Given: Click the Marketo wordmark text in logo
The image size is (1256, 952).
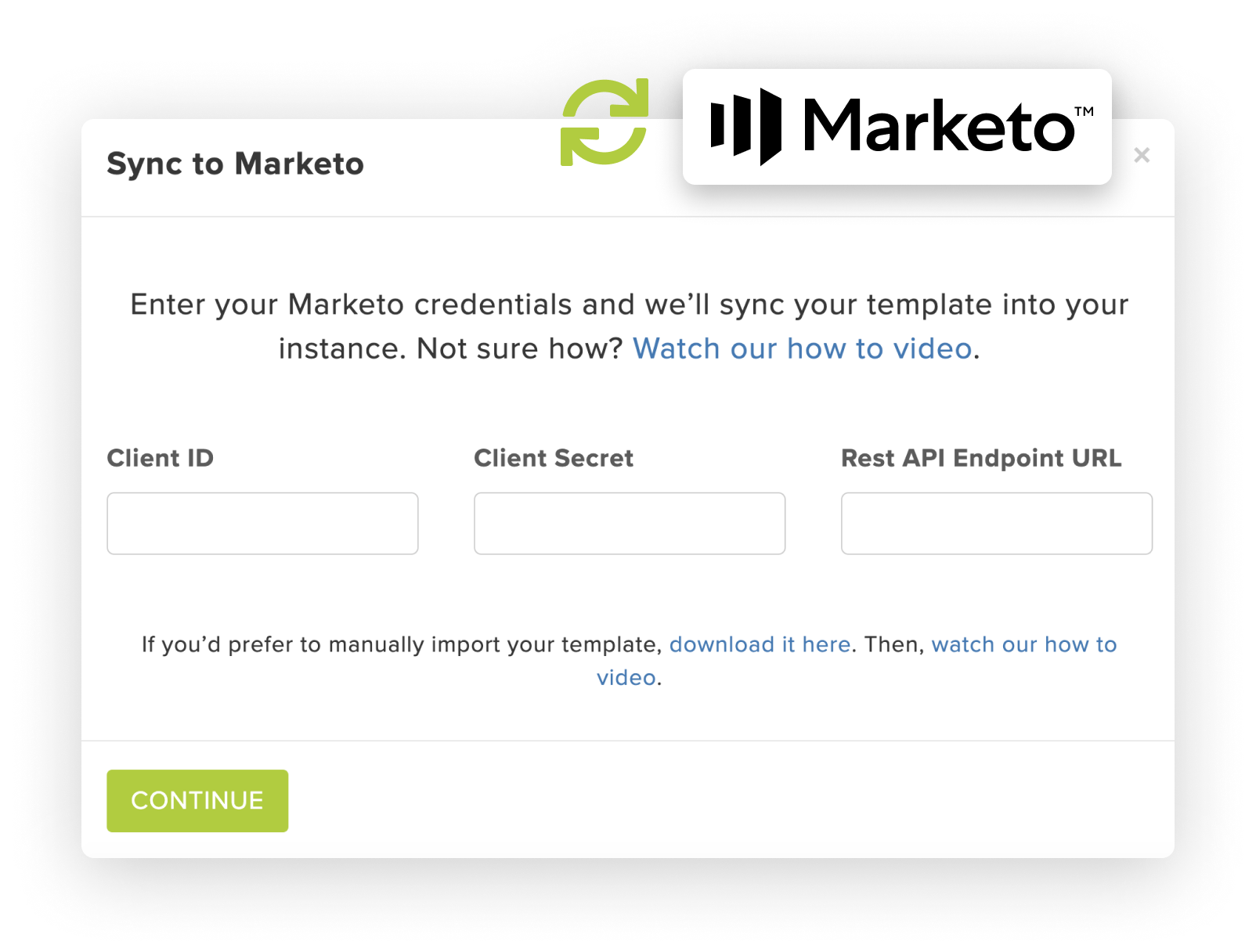Looking at the screenshot, I should (939, 126).
